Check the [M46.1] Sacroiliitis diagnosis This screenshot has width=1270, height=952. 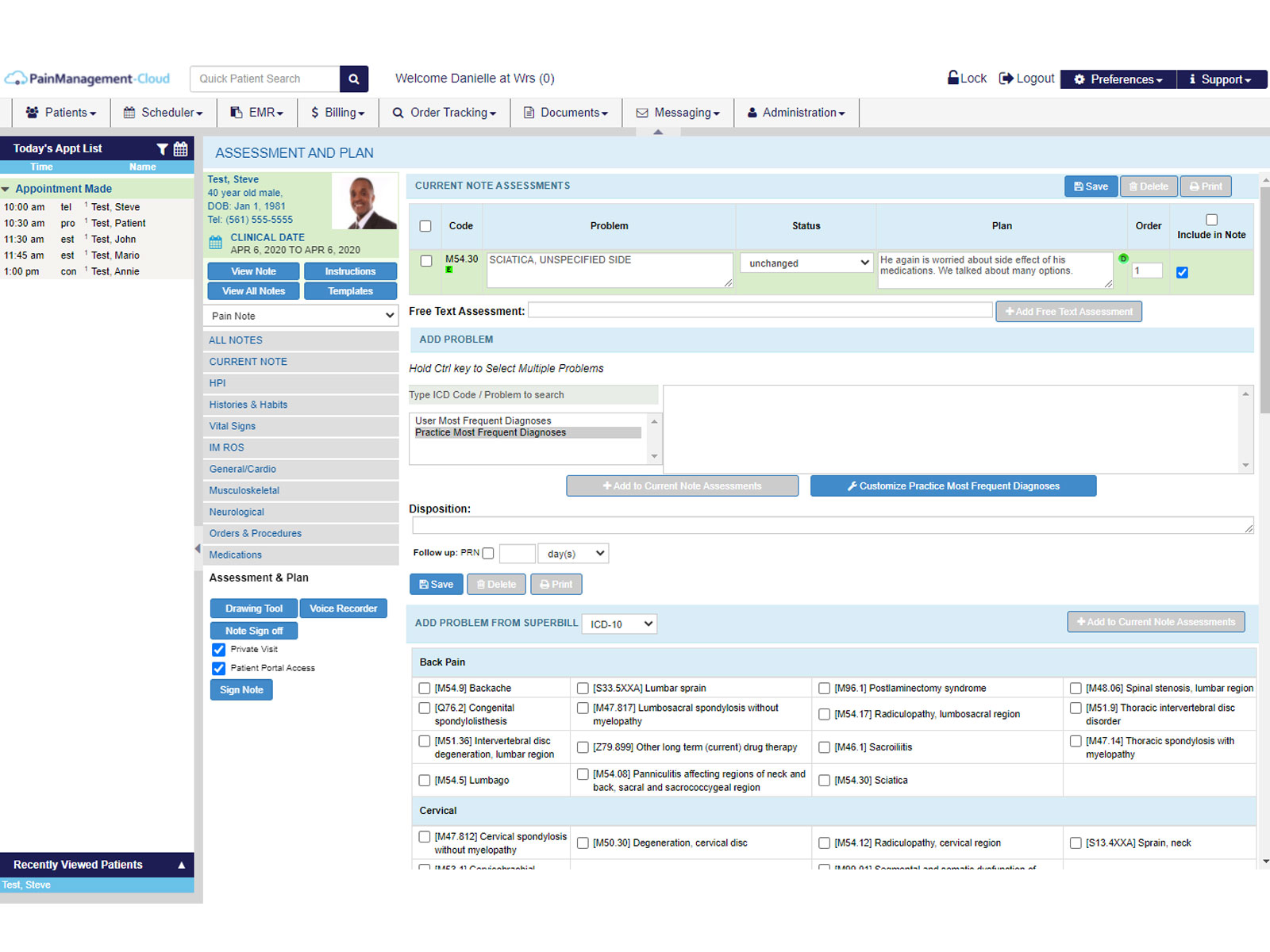825,747
